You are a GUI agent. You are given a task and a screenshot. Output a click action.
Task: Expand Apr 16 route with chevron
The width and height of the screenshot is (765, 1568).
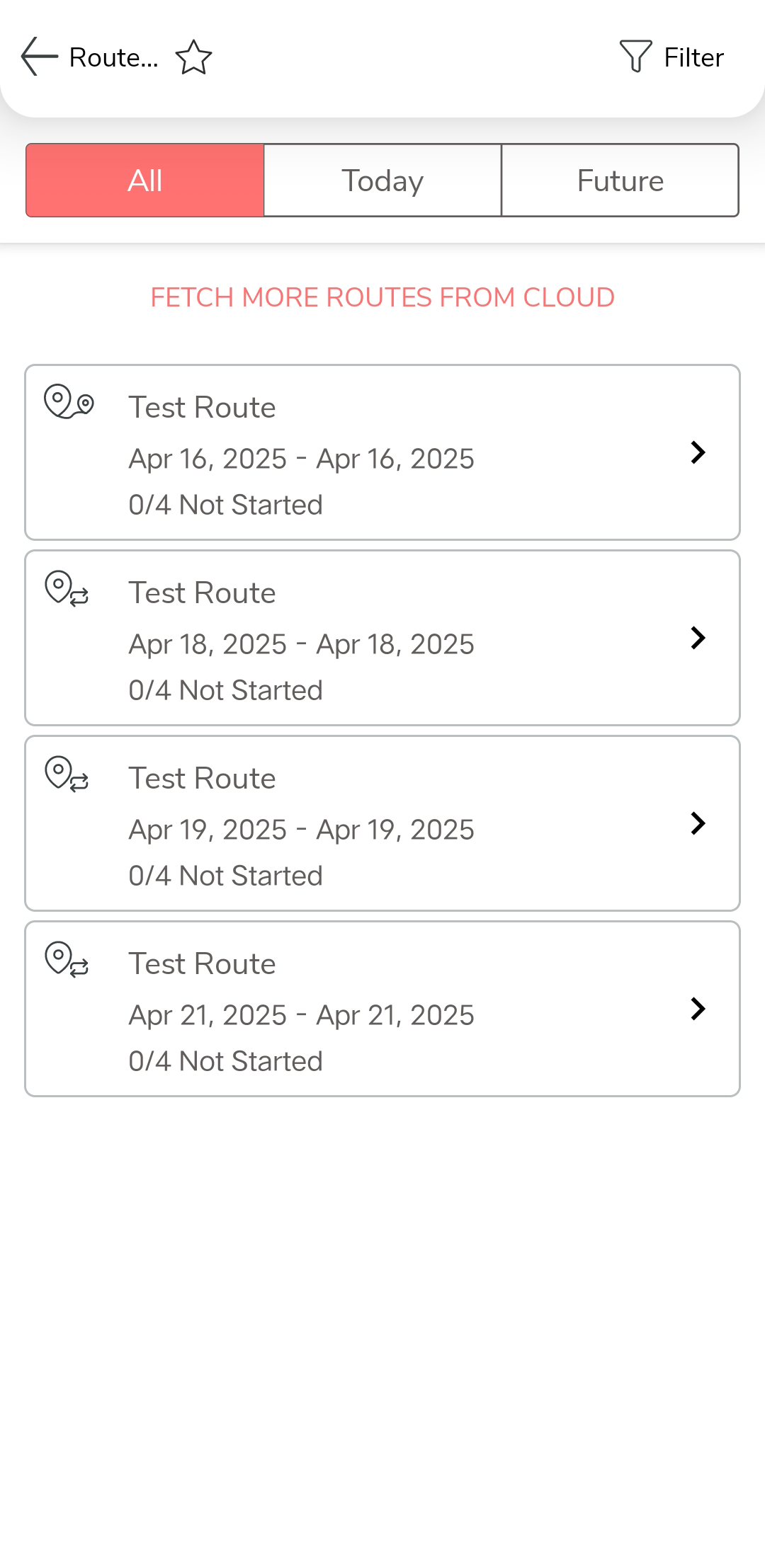698,452
